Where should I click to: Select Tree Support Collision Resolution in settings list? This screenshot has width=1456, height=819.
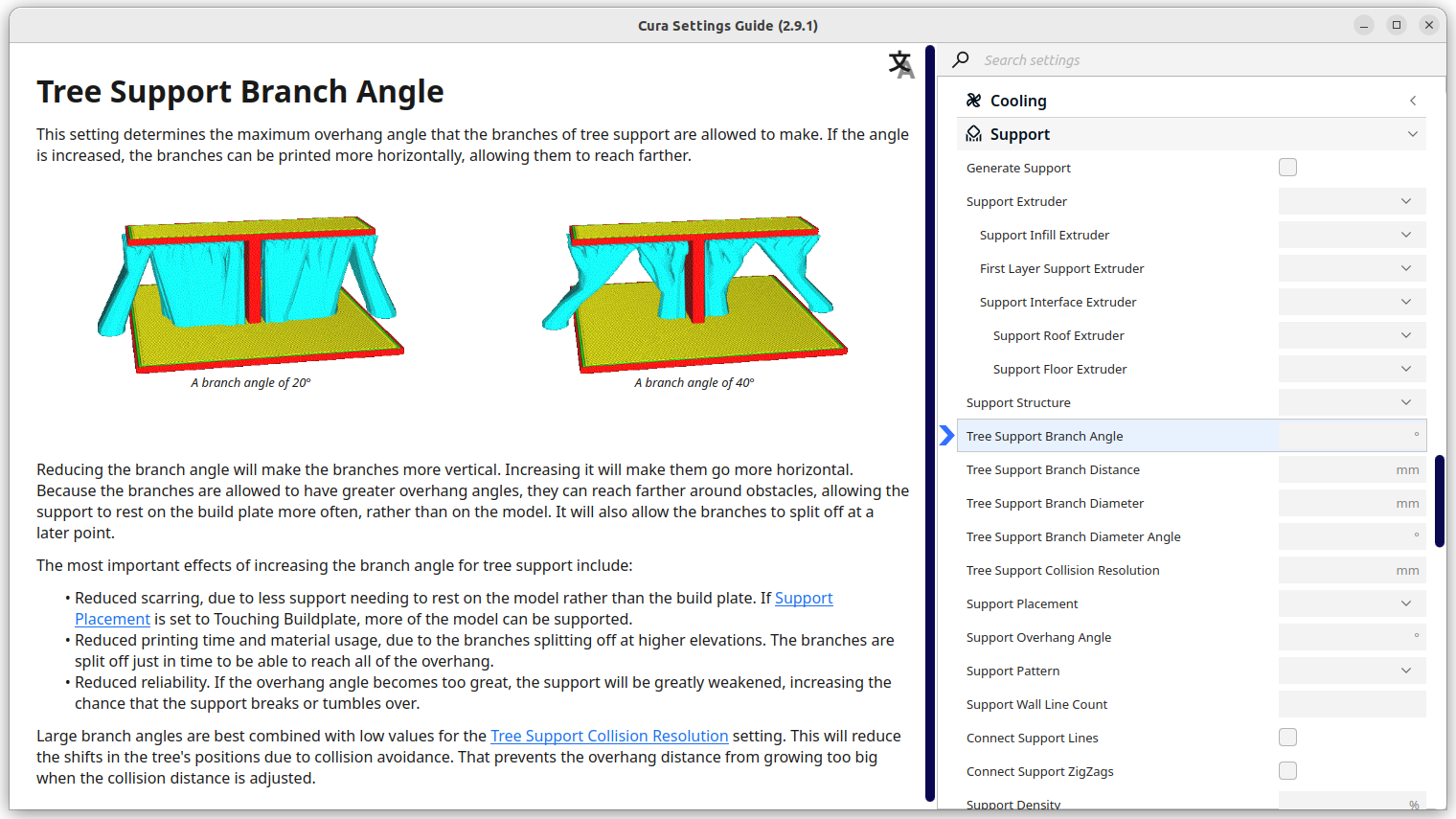pyautogui.click(x=1062, y=570)
